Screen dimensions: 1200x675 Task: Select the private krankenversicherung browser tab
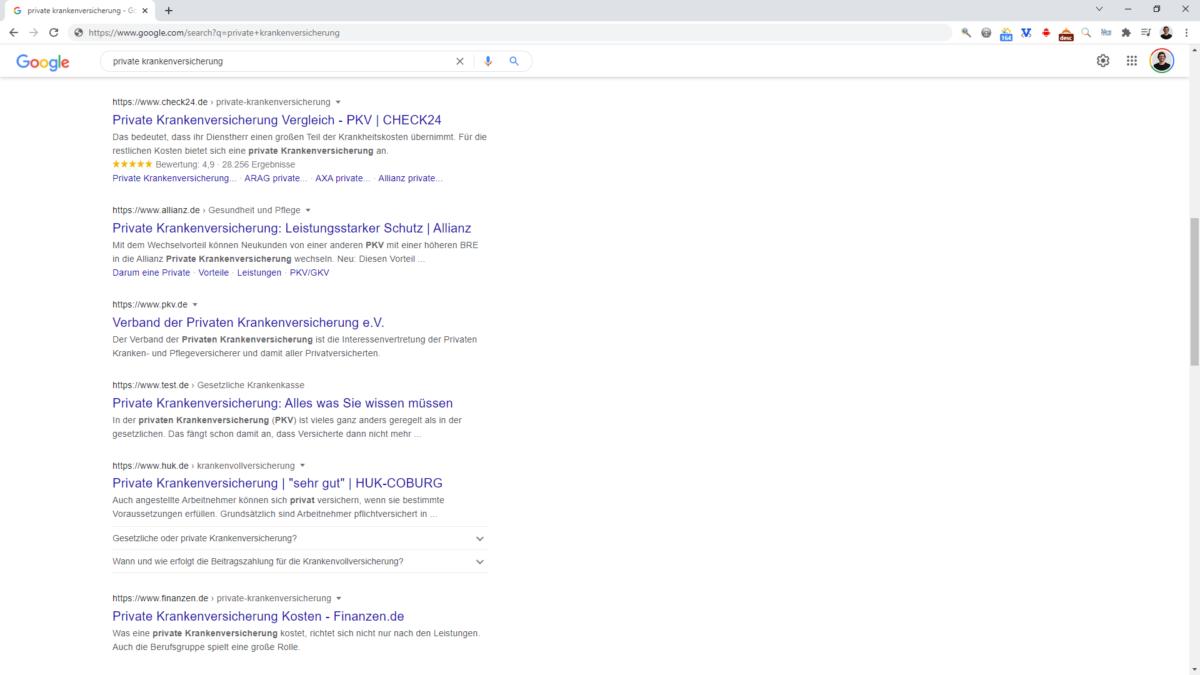coord(80,10)
